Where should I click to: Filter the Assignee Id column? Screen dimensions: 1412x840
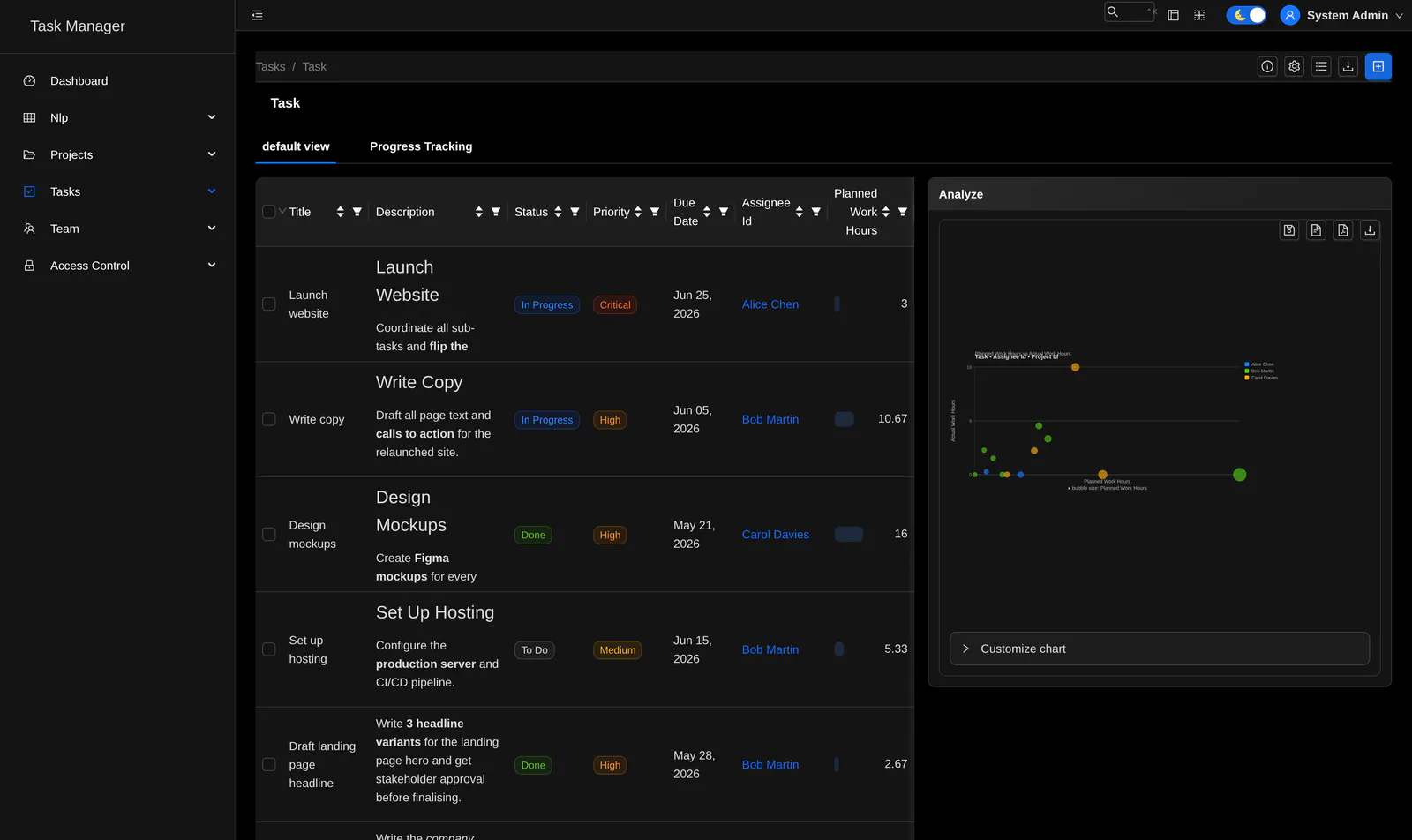[816, 212]
